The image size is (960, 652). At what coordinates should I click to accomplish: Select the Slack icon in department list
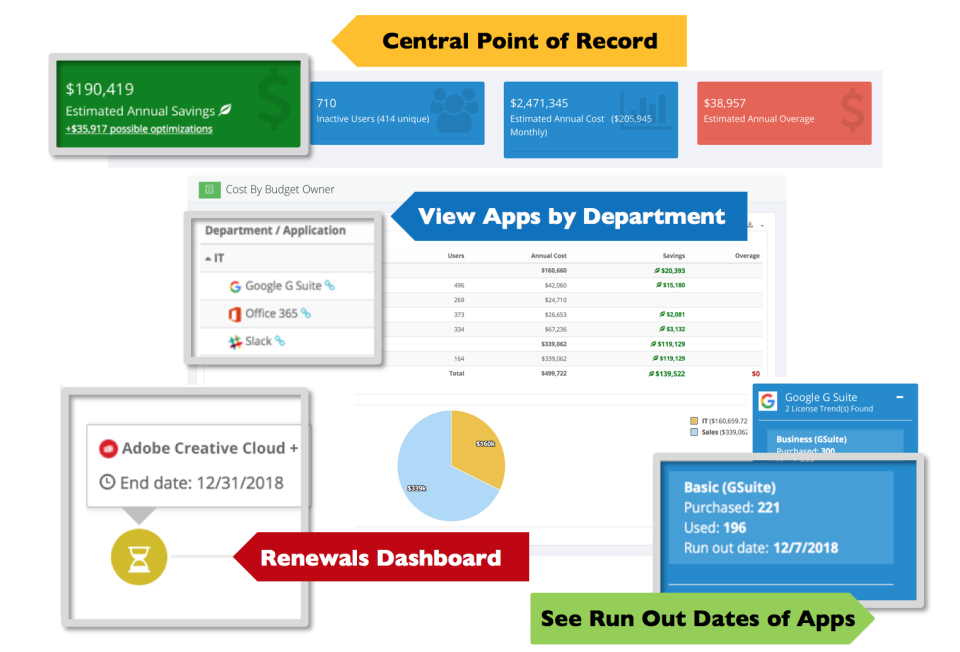click(235, 342)
